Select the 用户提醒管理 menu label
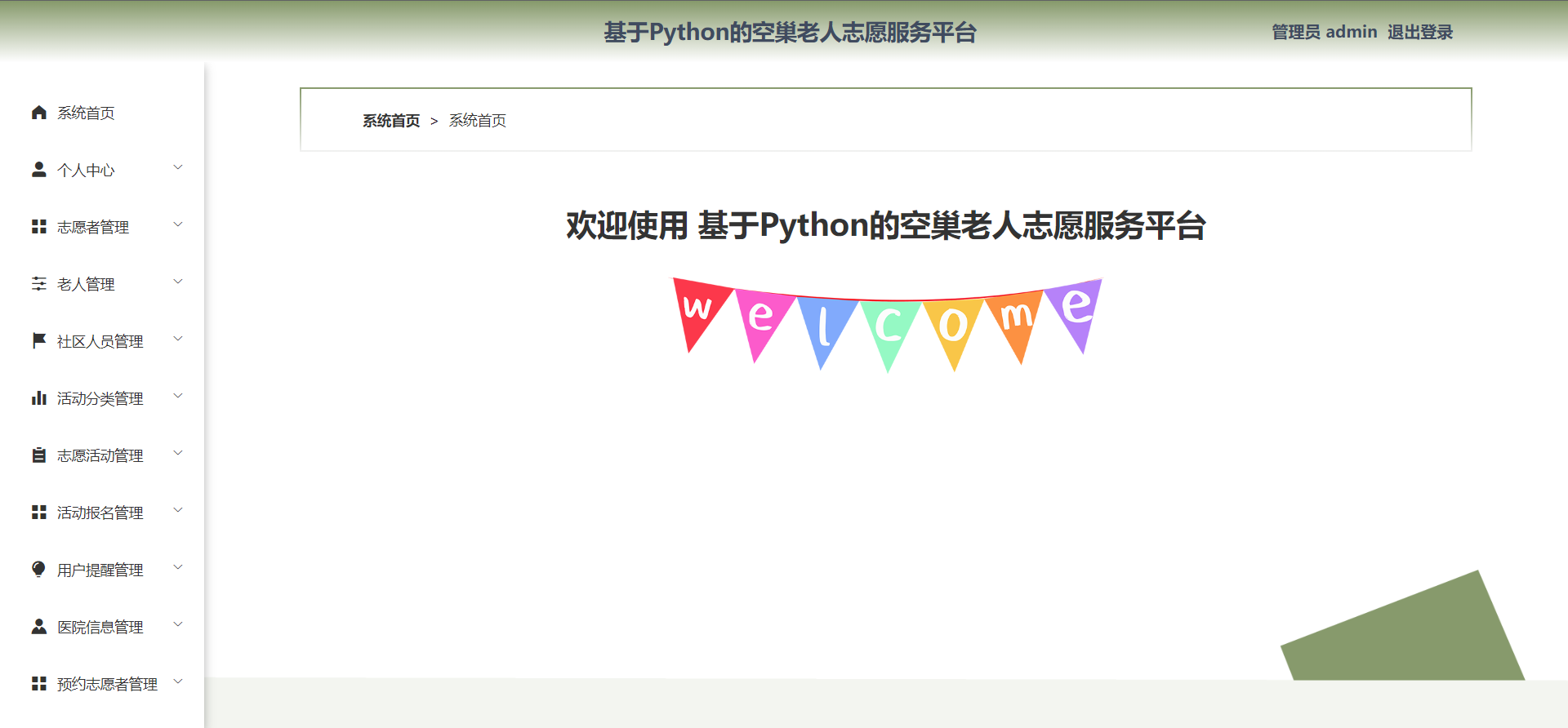 tap(100, 570)
